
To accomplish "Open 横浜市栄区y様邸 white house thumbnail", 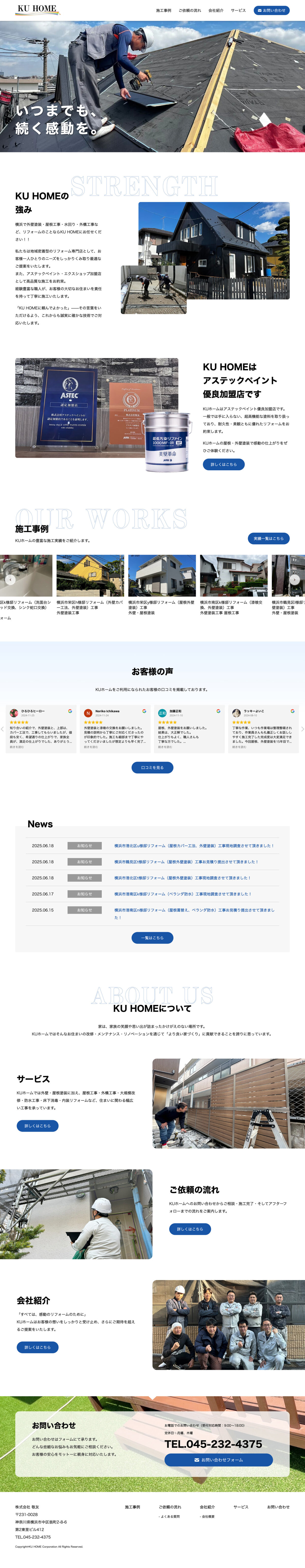I will coord(162,575).
